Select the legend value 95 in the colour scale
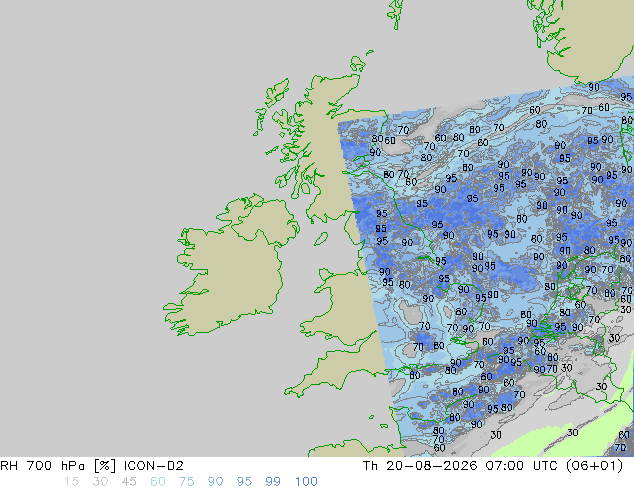 point(244,482)
